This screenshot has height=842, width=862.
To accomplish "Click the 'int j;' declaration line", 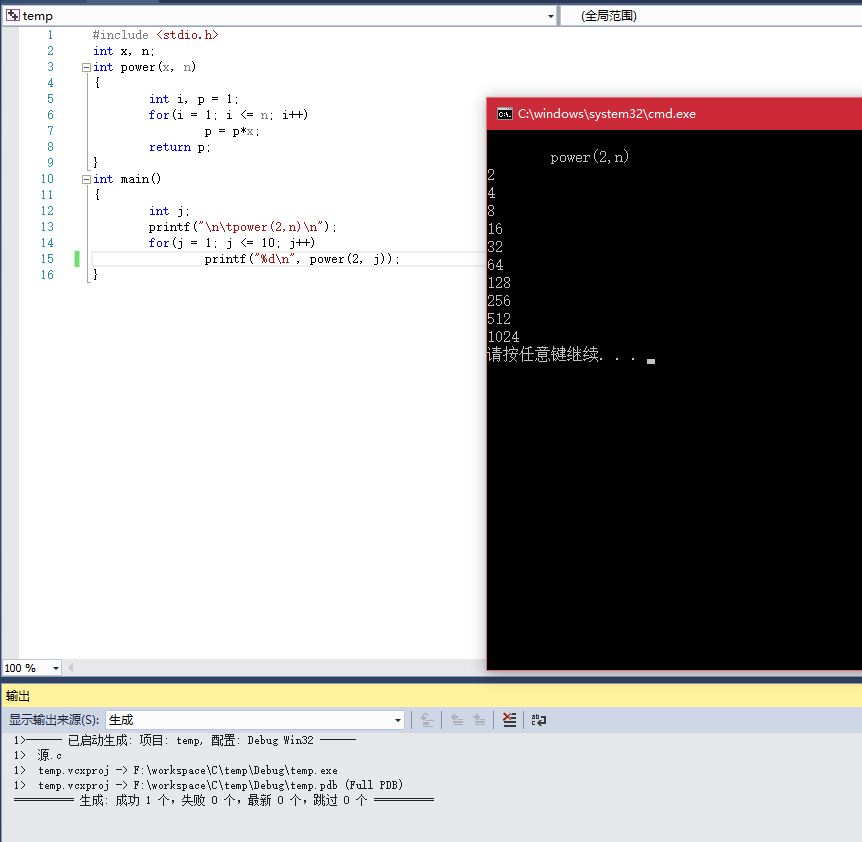I will tap(169, 211).
